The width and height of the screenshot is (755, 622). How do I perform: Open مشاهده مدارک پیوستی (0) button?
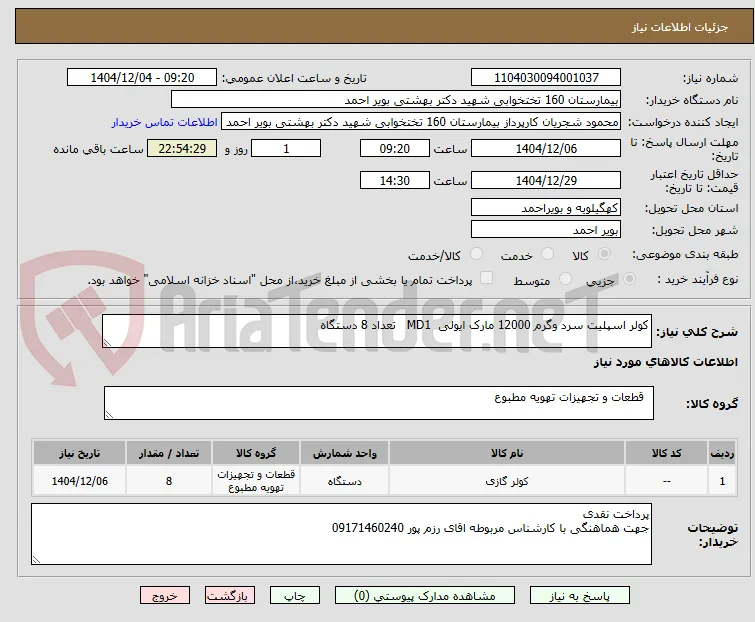click(425, 596)
